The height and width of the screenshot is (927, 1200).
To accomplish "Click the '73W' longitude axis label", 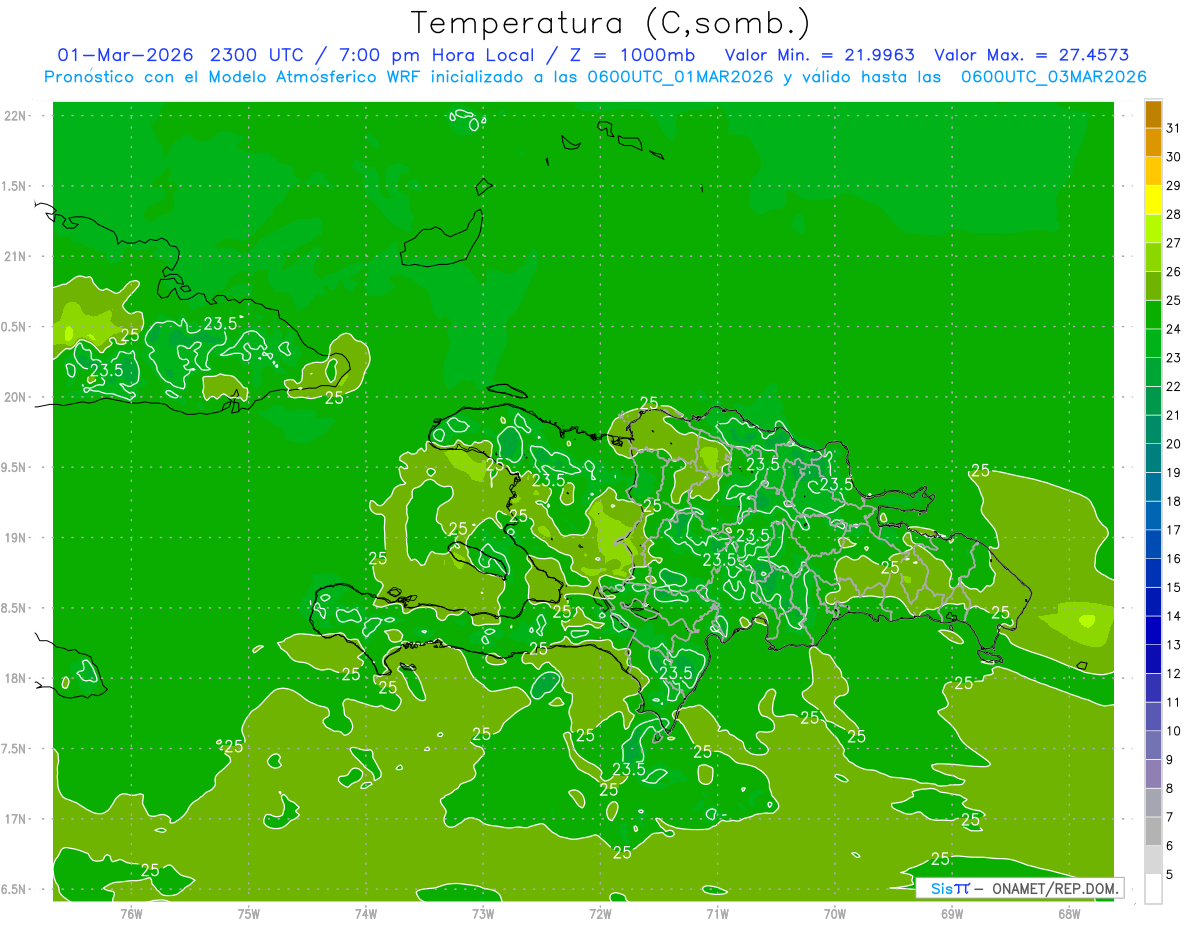I will click(483, 914).
